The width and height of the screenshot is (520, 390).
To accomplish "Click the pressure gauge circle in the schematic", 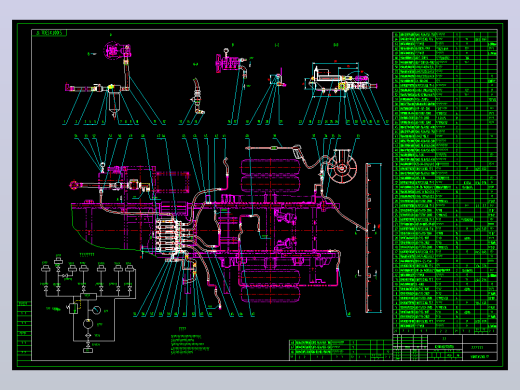I will [x=96, y=310].
